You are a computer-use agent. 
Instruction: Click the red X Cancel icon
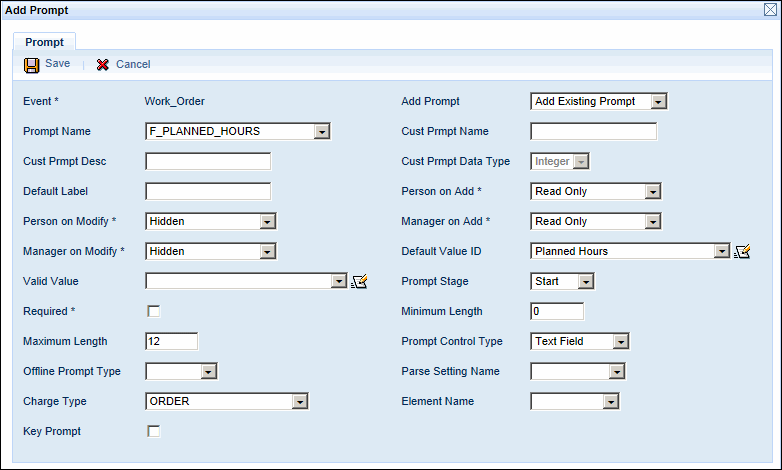[x=102, y=65]
